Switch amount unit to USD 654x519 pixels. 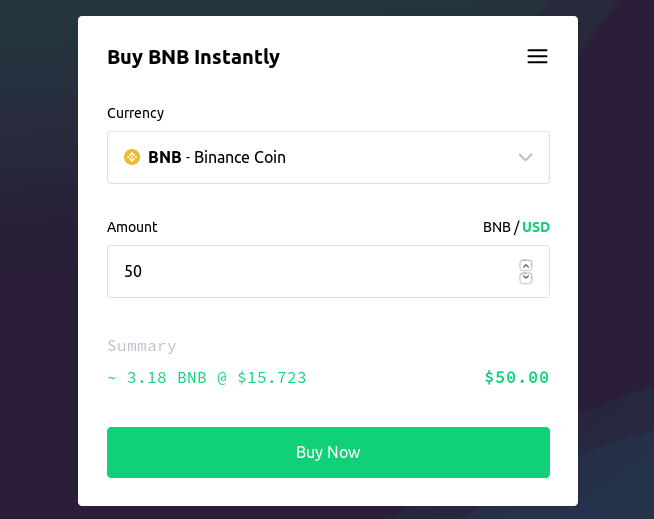[536, 227]
